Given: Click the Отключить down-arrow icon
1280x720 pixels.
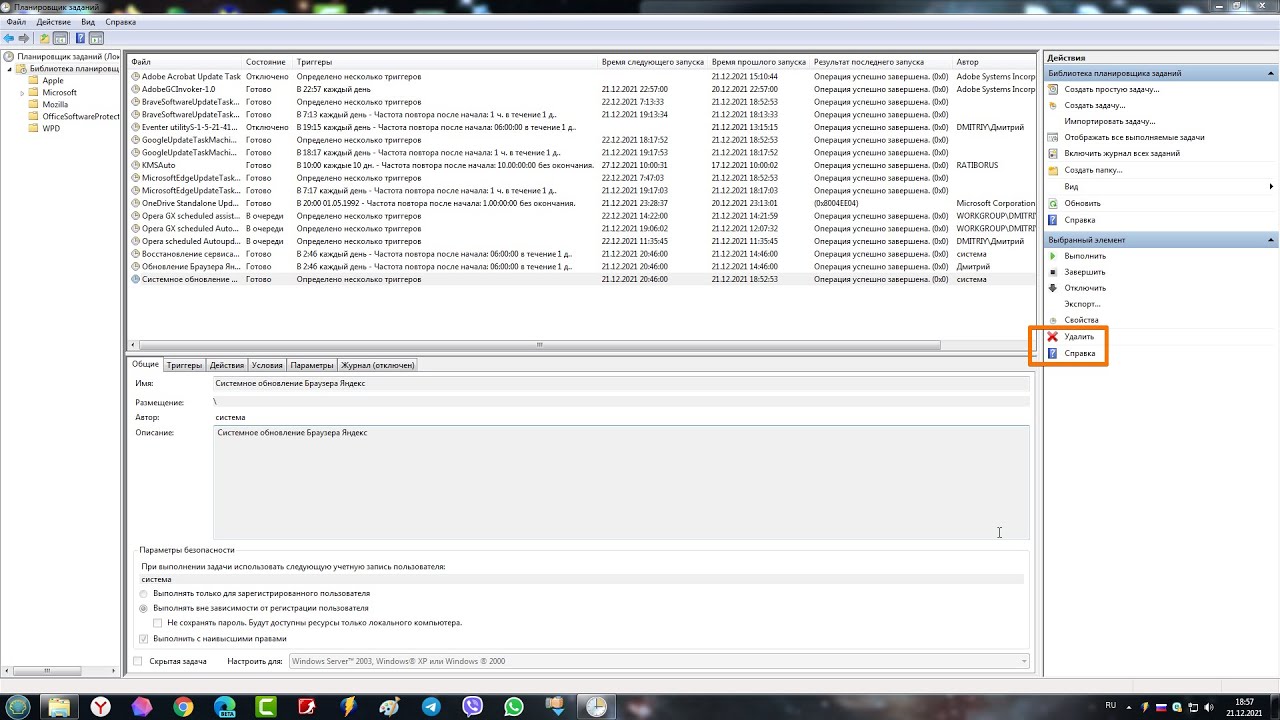Looking at the screenshot, I should 1053,288.
